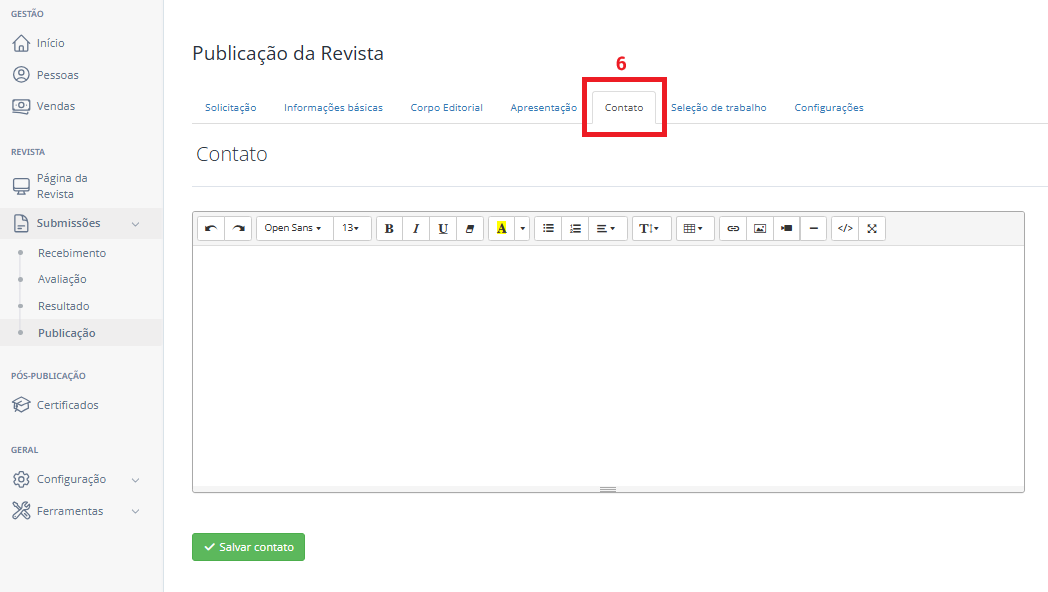1048x592 pixels.
Task: Go to Início in sidebar
Action: [51, 43]
